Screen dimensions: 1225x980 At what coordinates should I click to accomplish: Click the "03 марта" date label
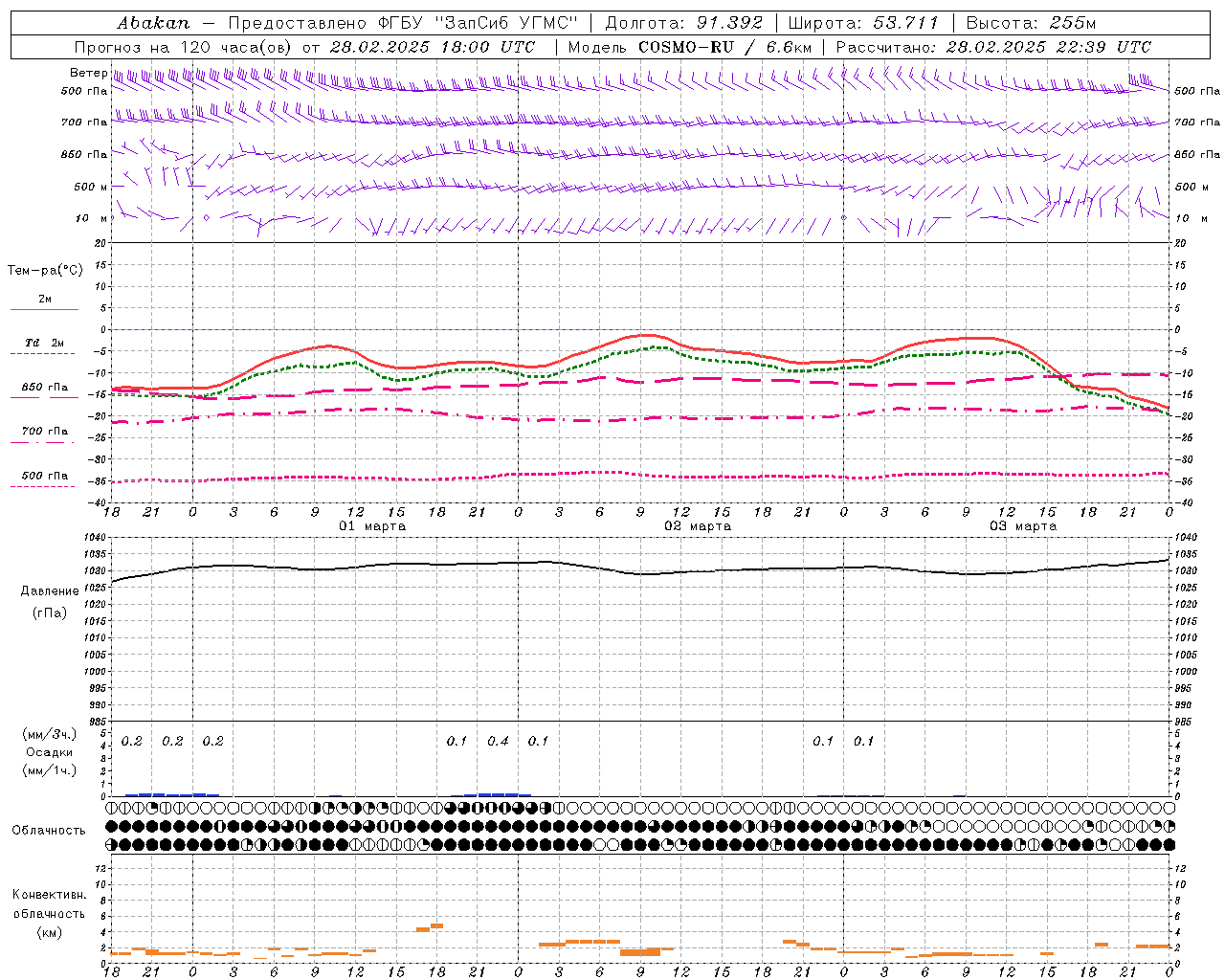tap(1023, 526)
